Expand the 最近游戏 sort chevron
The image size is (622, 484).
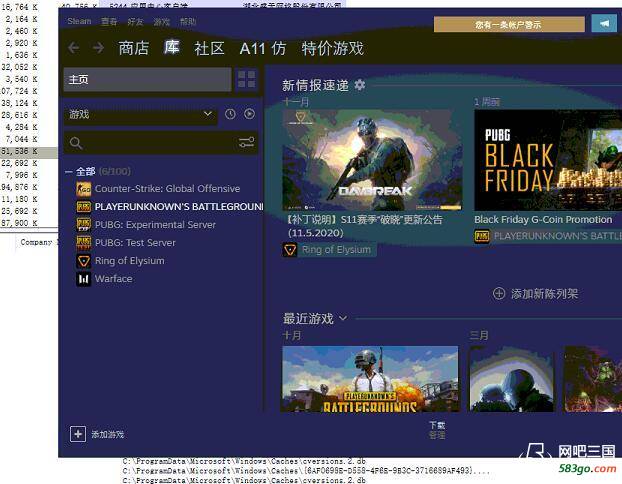pos(343,318)
